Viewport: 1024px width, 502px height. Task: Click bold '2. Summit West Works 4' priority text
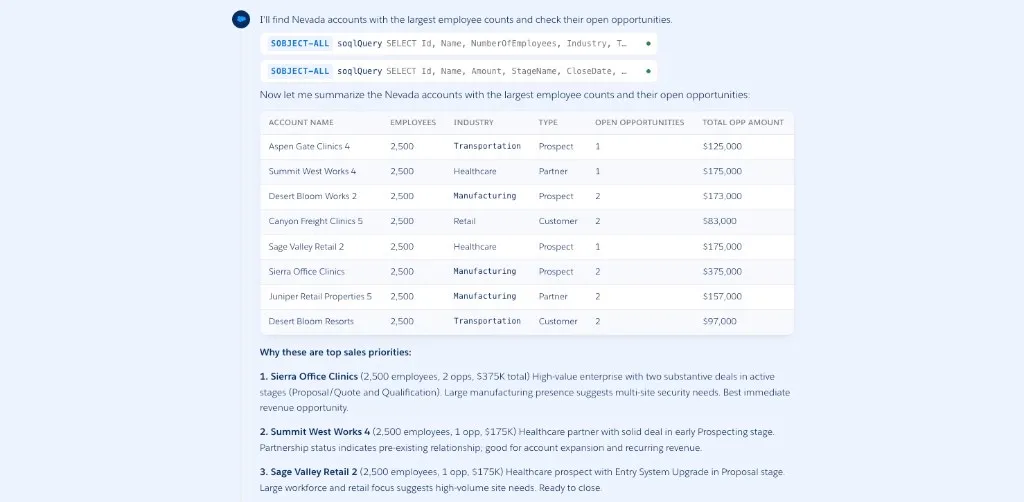pos(315,431)
